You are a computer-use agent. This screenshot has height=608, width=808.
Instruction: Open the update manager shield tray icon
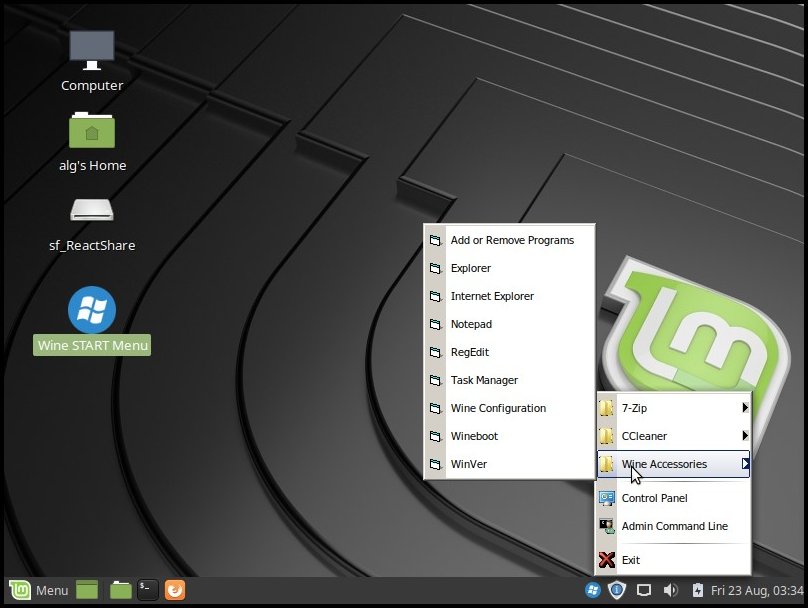[617, 590]
